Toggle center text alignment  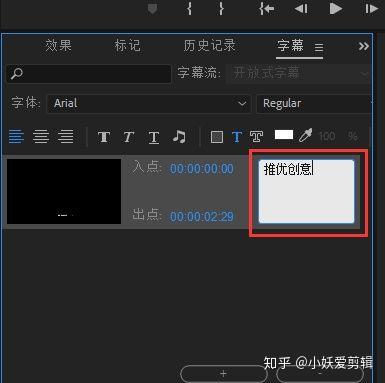[41, 137]
